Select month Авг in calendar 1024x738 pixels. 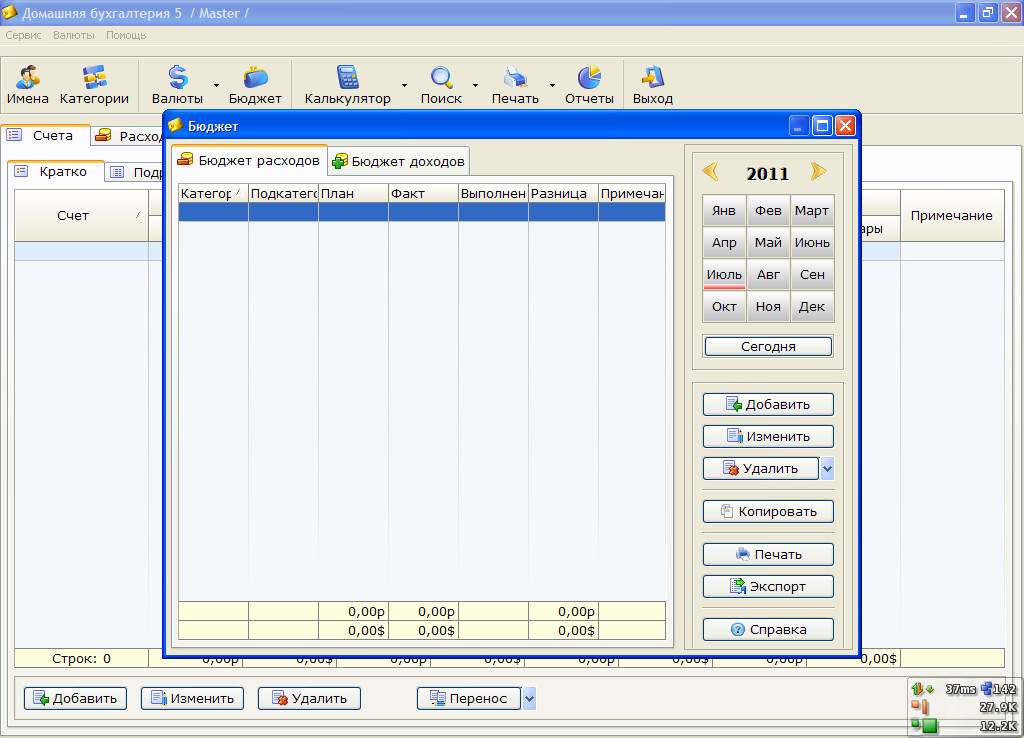(768, 274)
